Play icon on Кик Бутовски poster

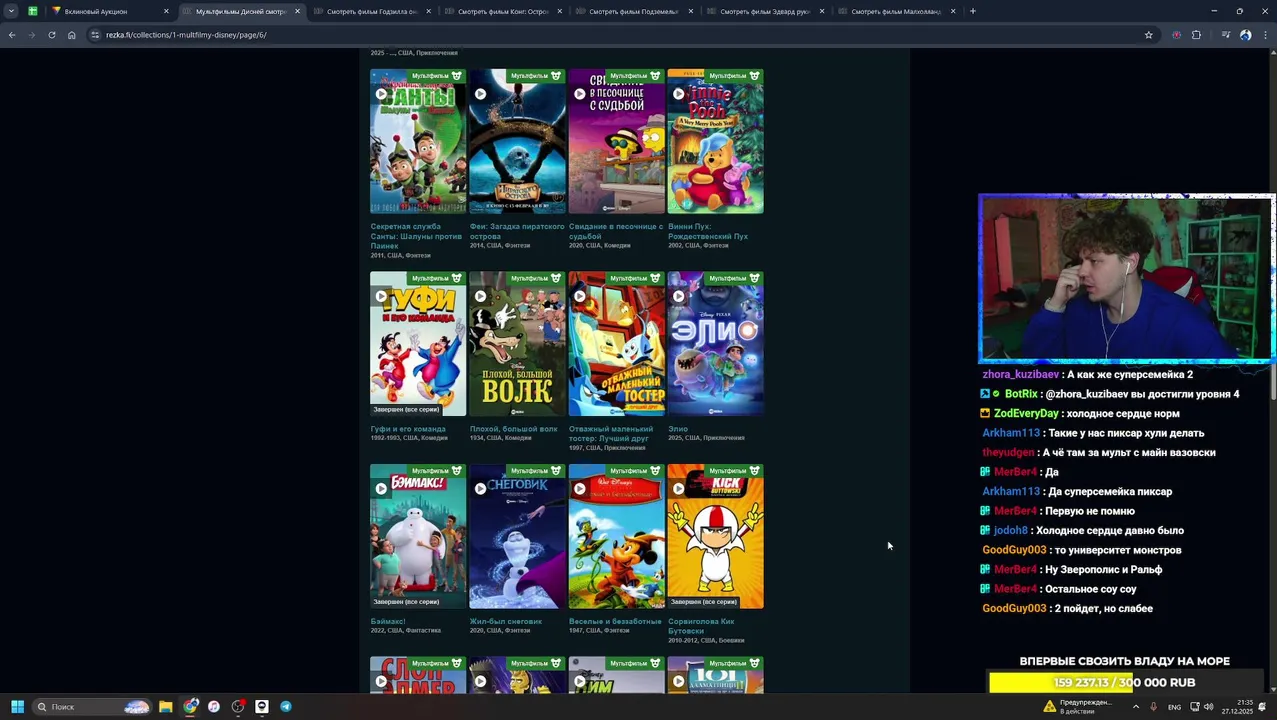(678, 489)
